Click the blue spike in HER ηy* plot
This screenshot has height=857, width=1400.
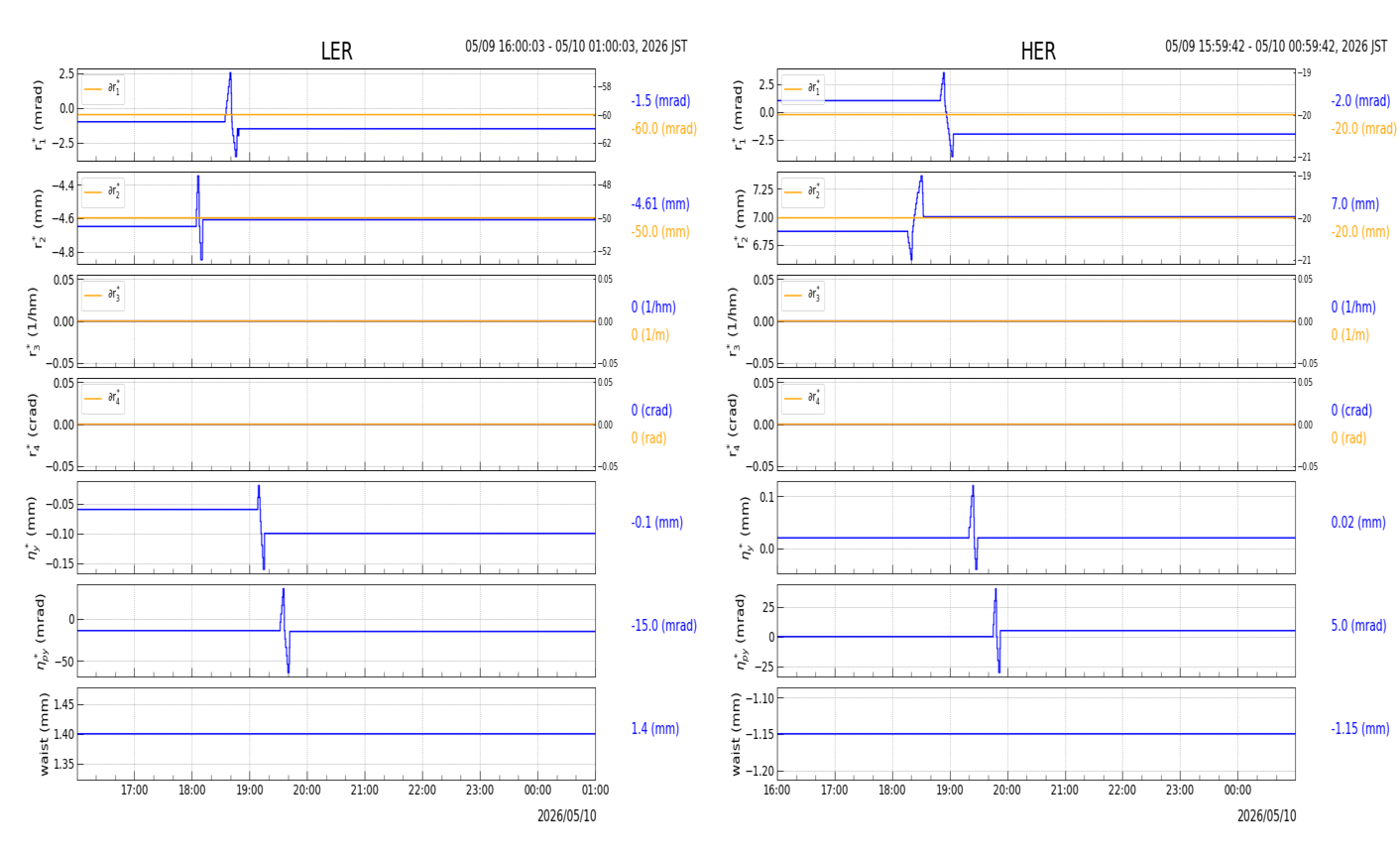[974, 527]
